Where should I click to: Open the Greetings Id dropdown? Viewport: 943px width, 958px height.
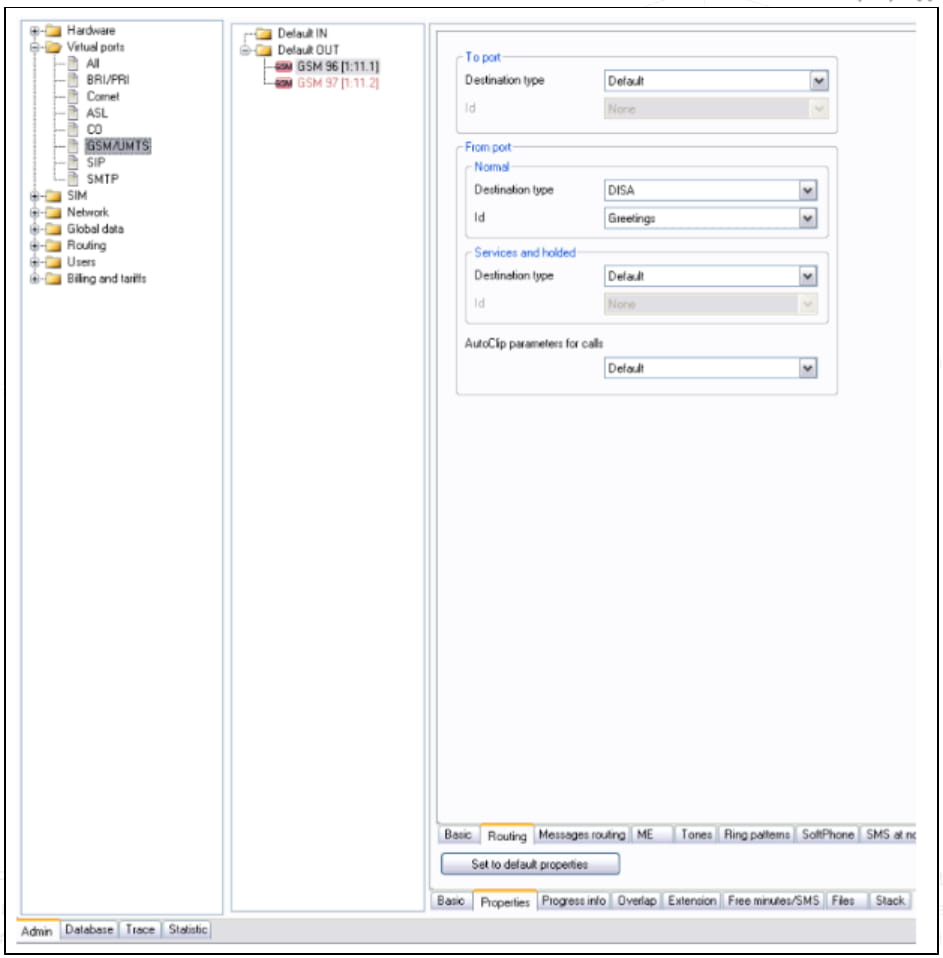click(x=808, y=218)
